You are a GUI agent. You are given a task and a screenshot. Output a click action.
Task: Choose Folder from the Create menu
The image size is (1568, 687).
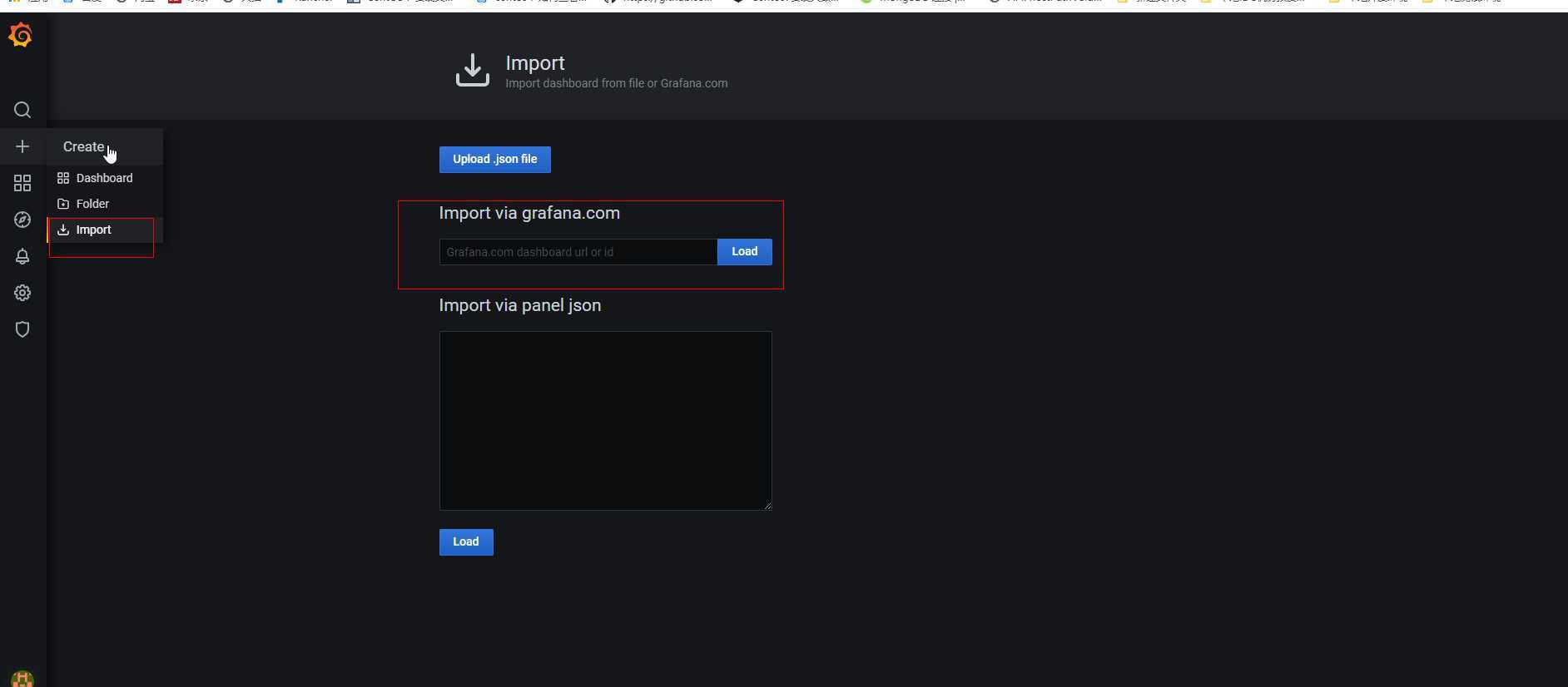(x=104, y=204)
